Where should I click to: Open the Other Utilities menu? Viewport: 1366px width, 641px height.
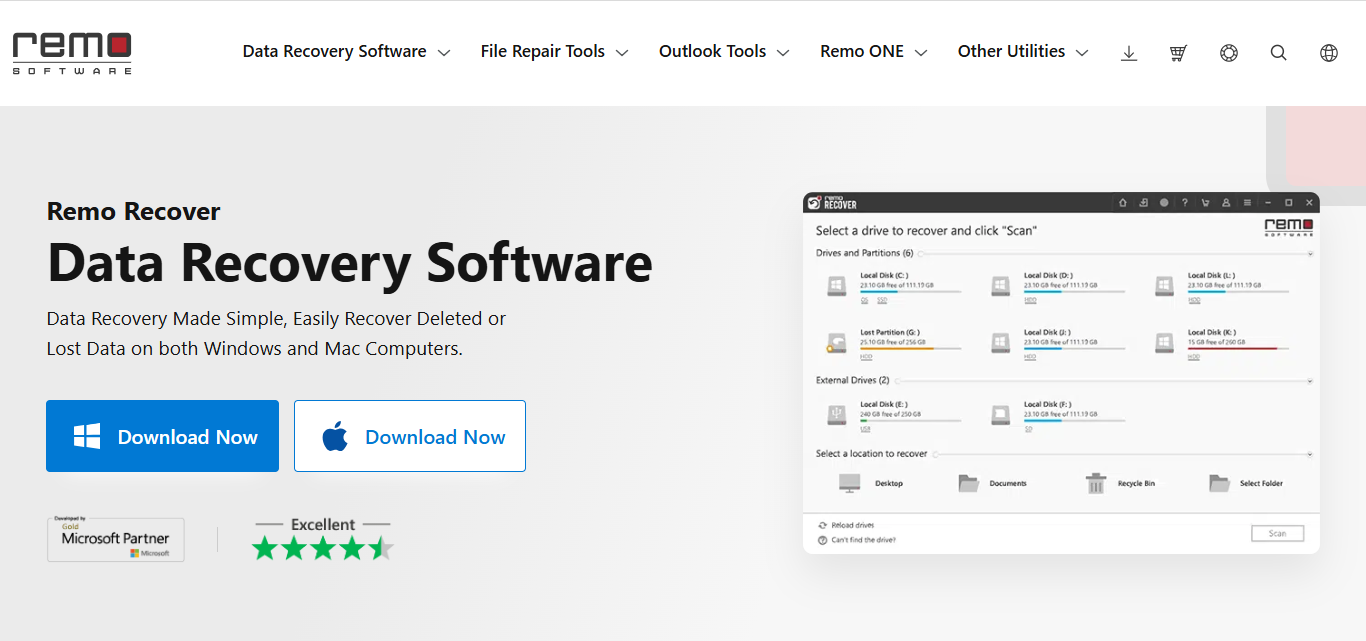coord(1023,52)
